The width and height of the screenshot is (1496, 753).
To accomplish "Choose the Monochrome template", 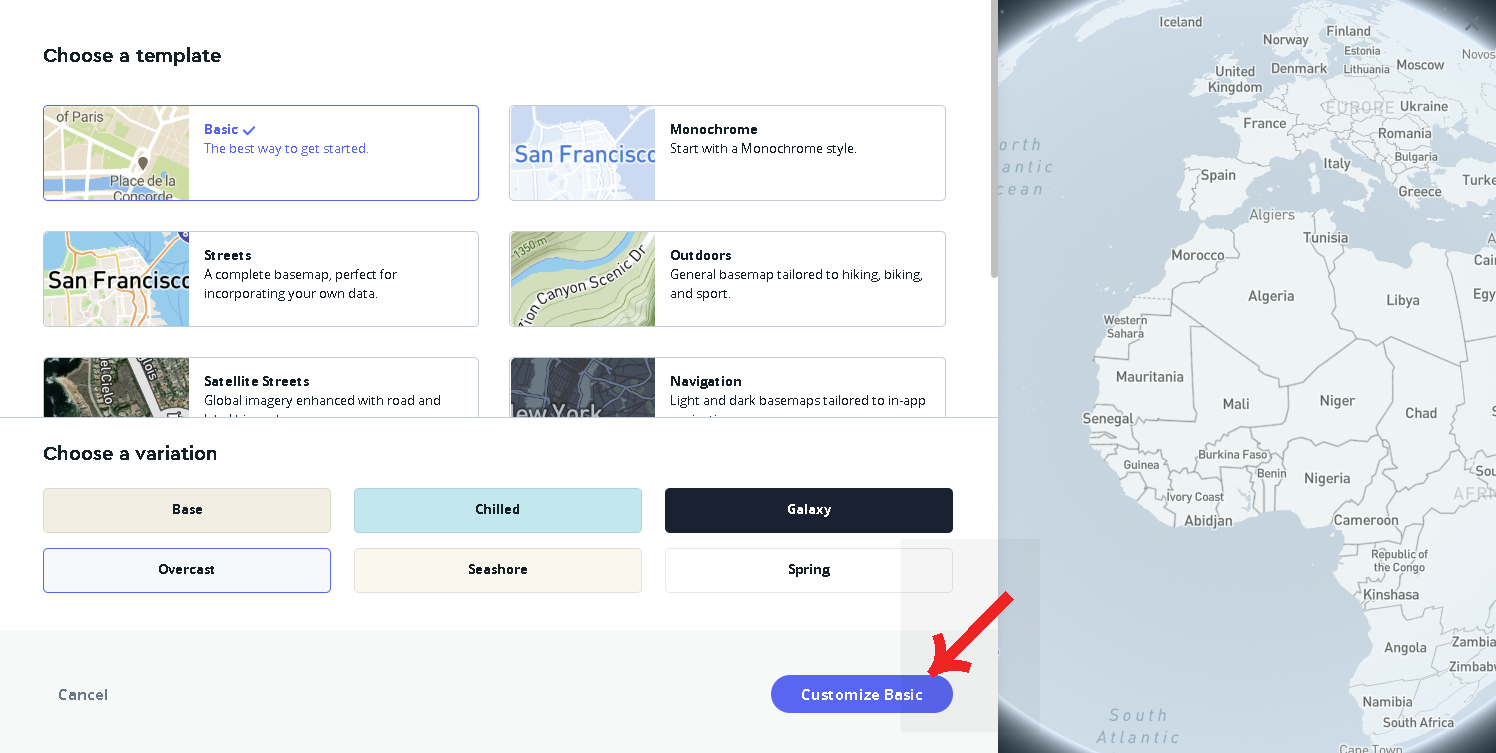I will click(727, 153).
